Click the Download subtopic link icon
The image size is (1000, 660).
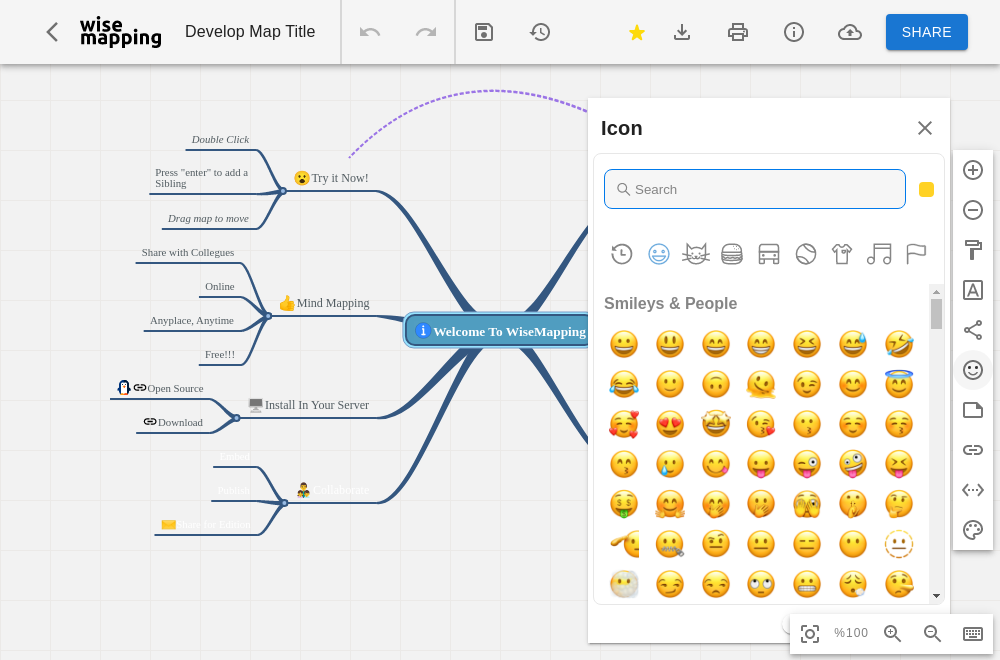pos(150,422)
